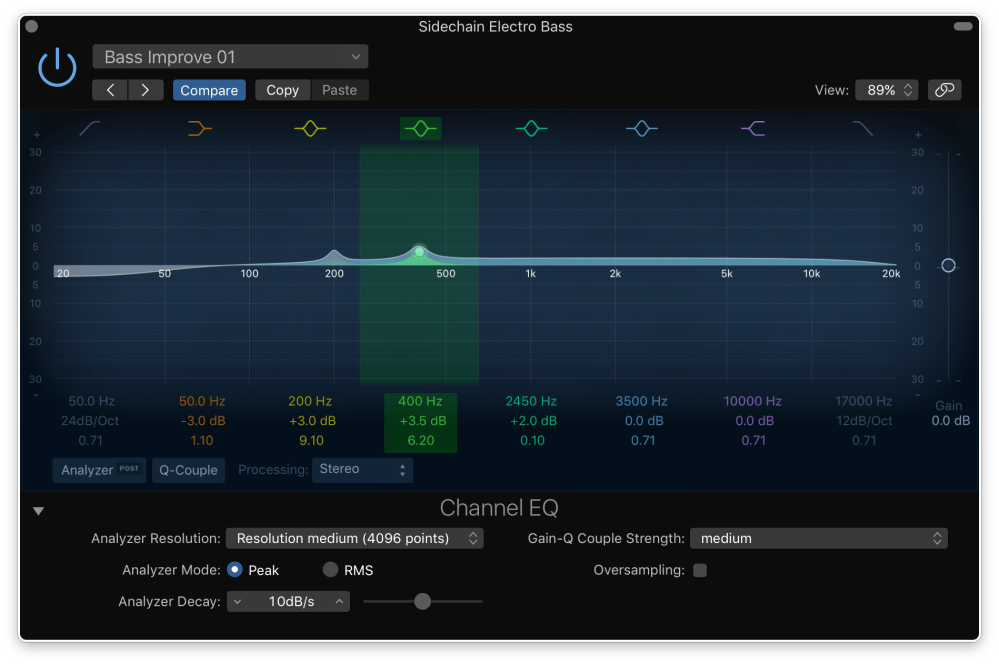This screenshot has width=999, height=664.
Task: Select the green 400 Hz peak band icon
Action: (420, 128)
